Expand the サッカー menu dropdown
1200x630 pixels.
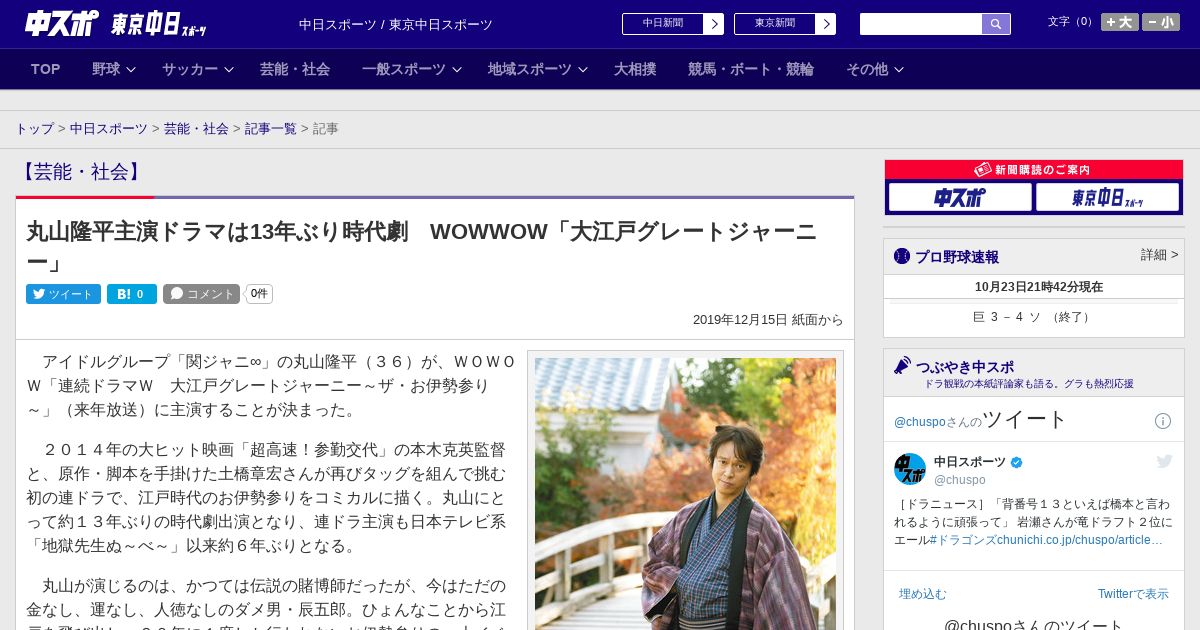[197, 69]
